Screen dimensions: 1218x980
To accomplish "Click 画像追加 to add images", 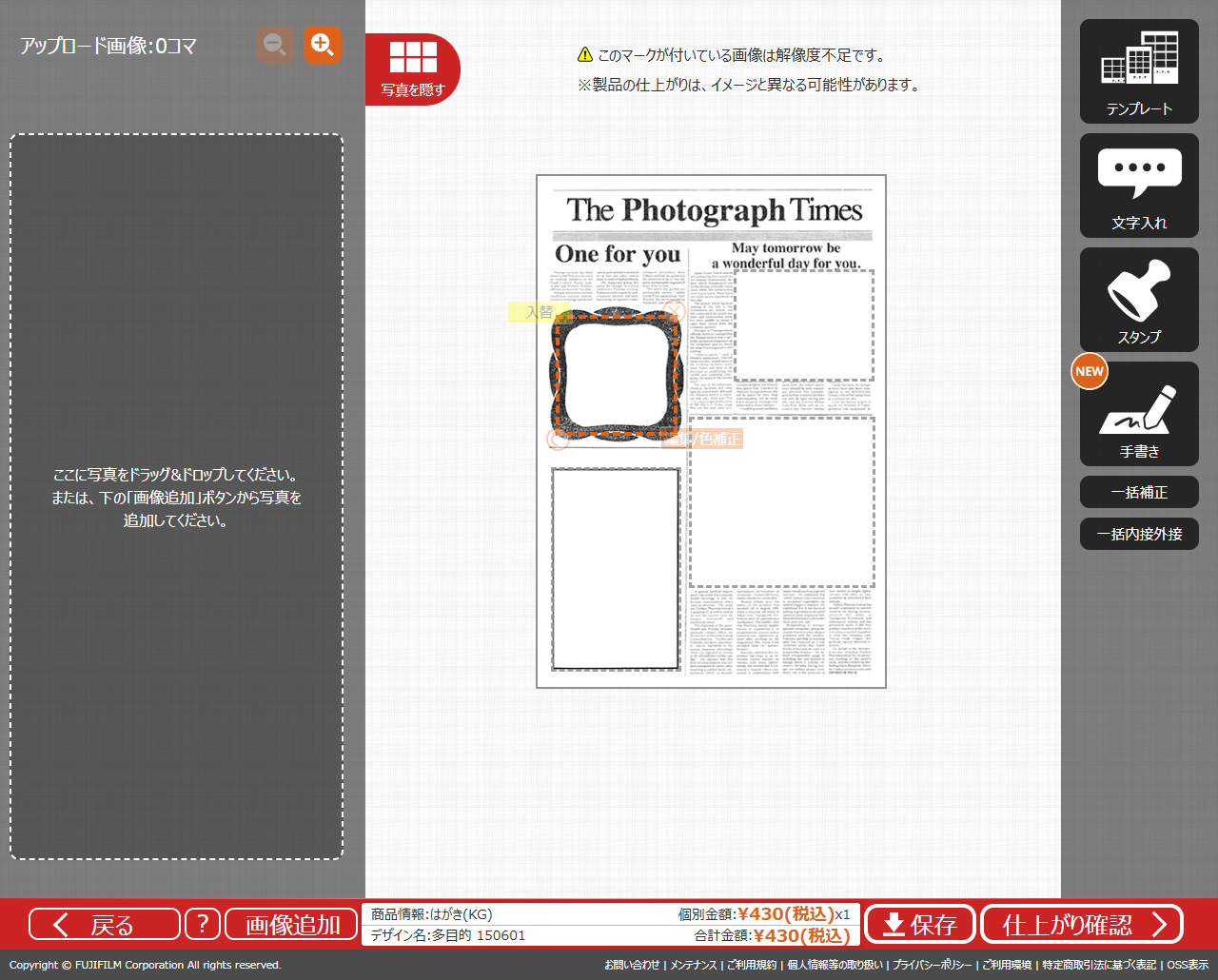I will 292,924.
